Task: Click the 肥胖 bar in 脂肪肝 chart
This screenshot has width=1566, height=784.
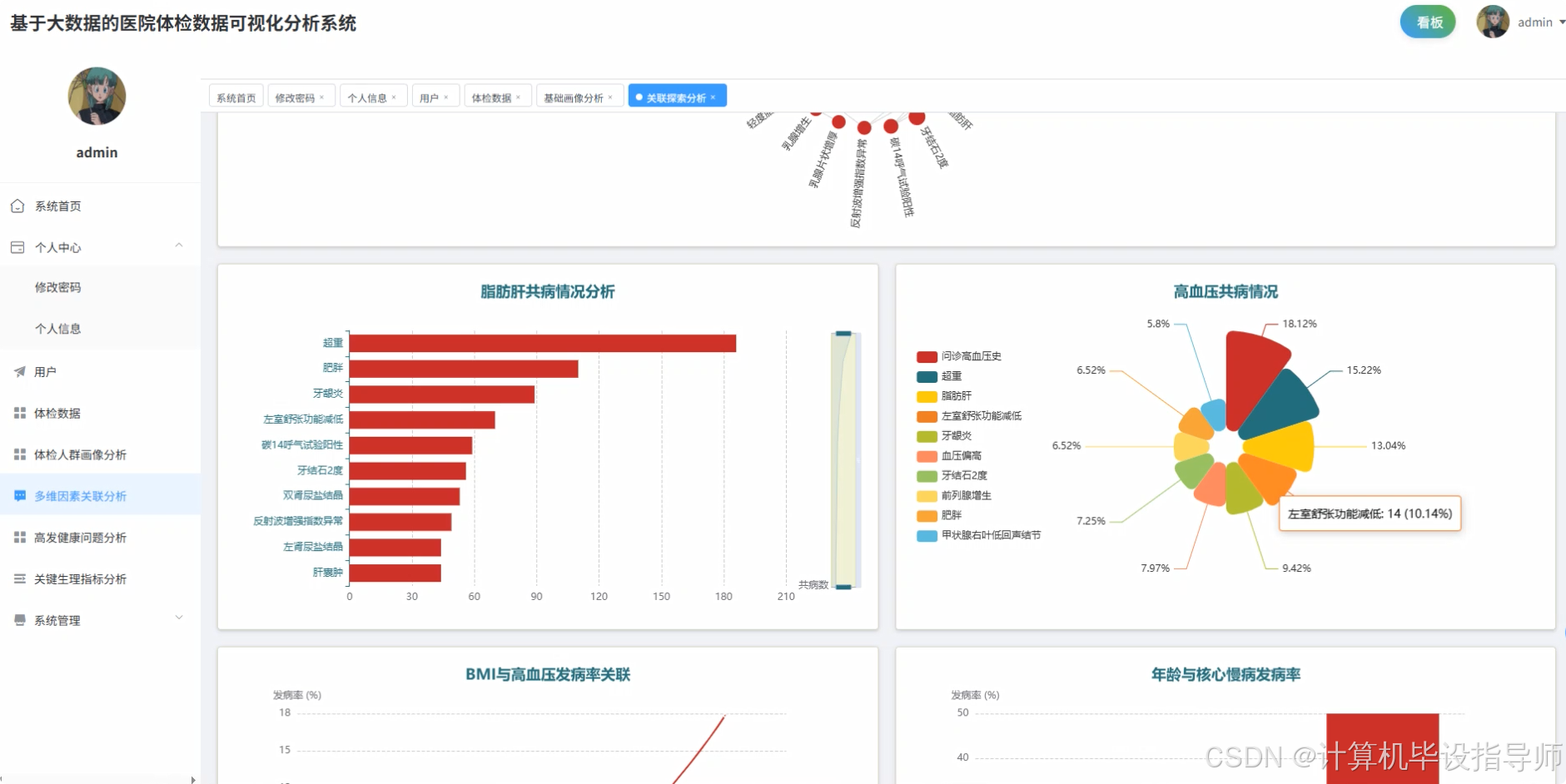Action: pos(464,369)
